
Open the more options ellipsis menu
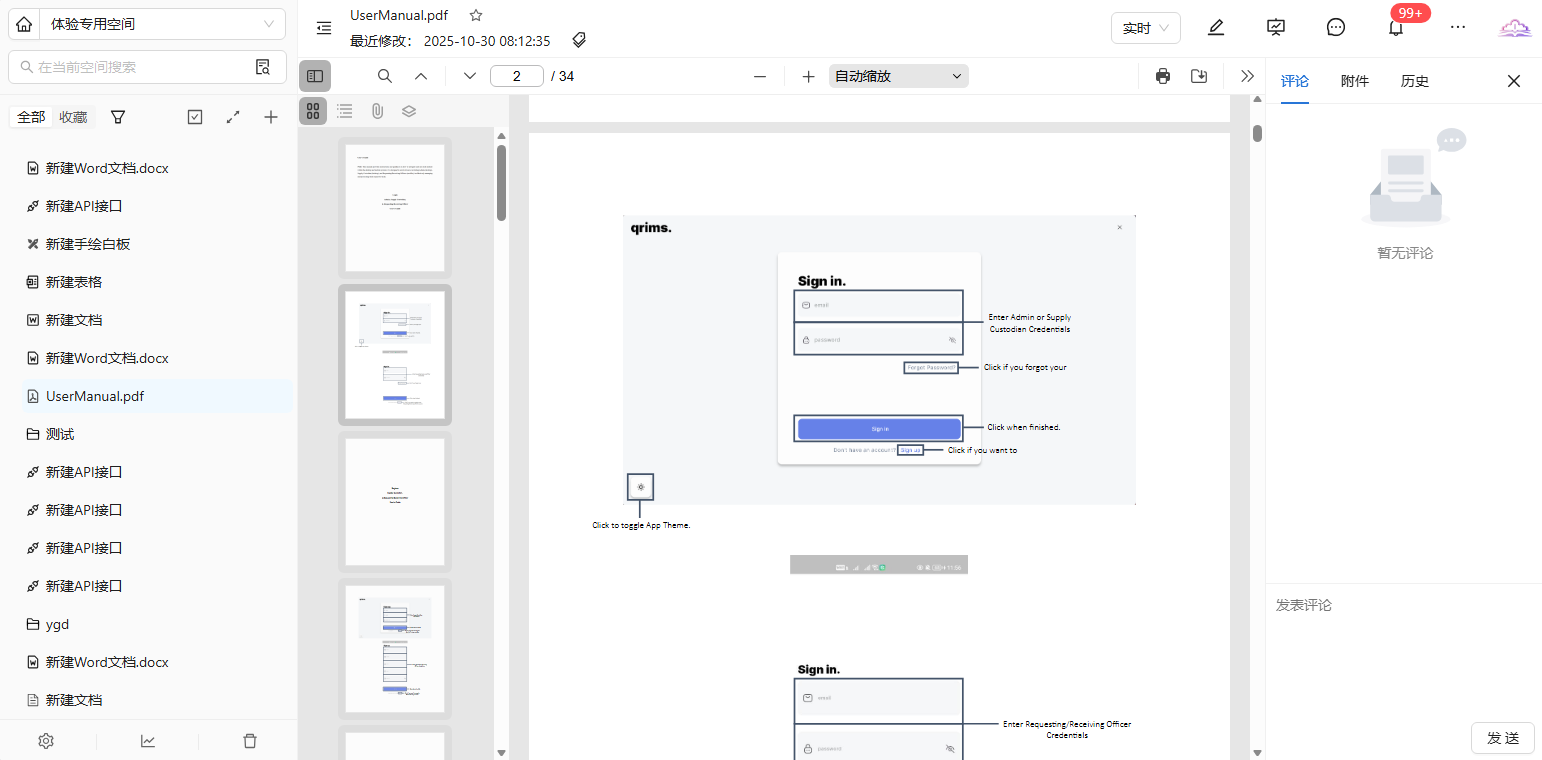(x=1458, y=27)
